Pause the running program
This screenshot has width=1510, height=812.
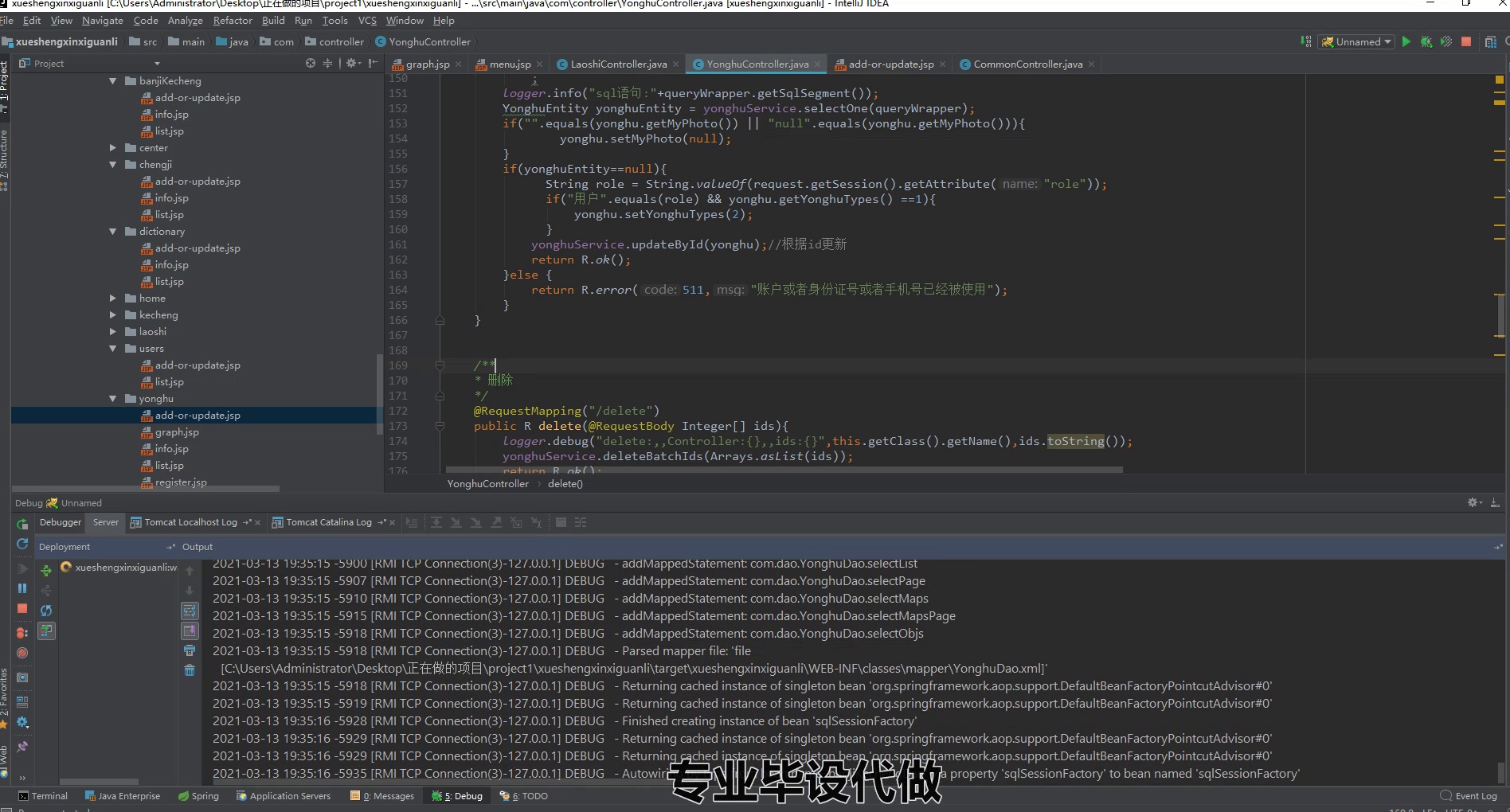coord(22,589)
